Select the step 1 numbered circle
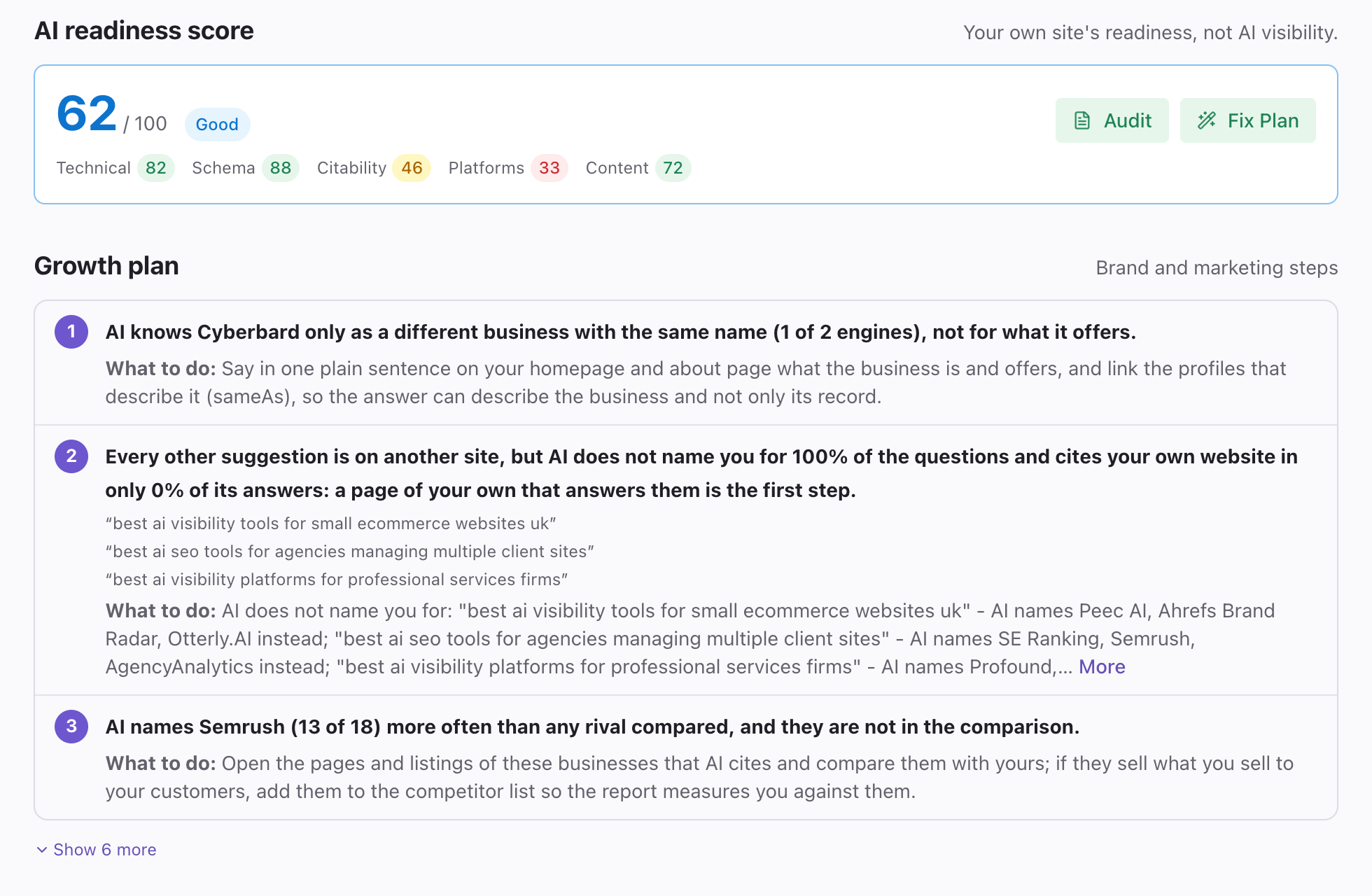Viewport: 1372px width, 896px height. pyautogui.click(x=71, y=332)
